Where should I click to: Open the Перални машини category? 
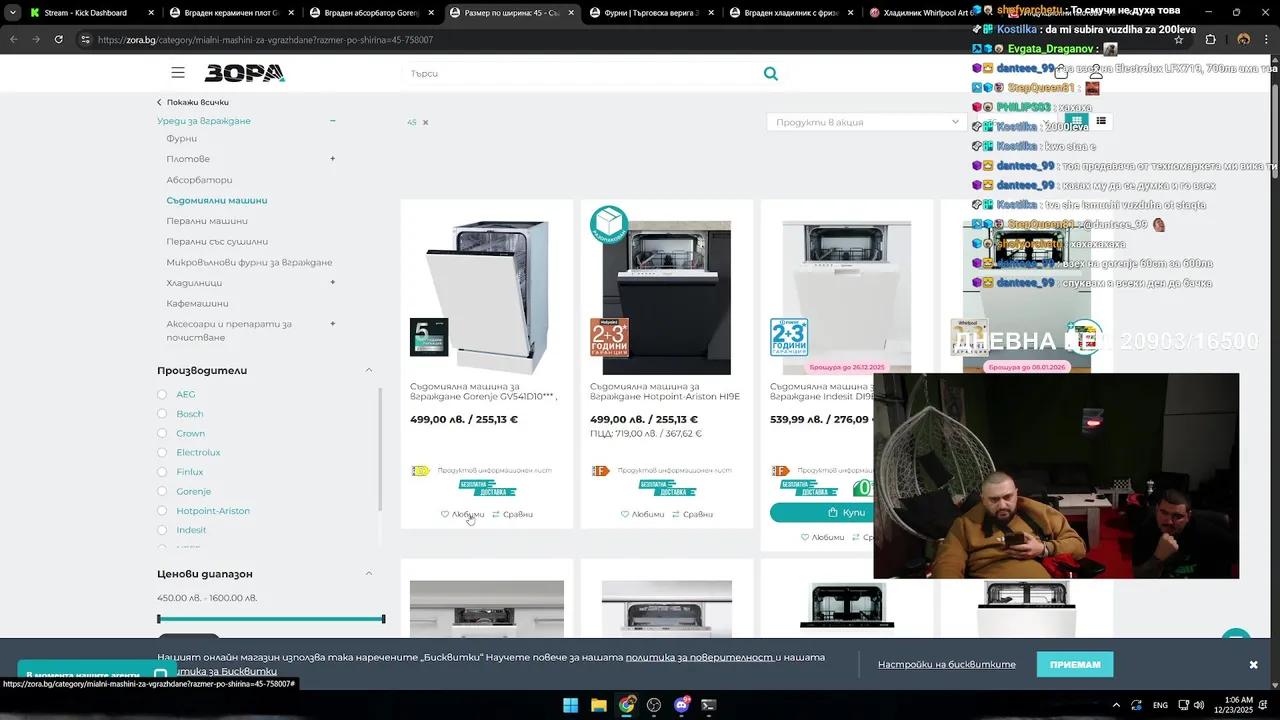coord(207,221)
